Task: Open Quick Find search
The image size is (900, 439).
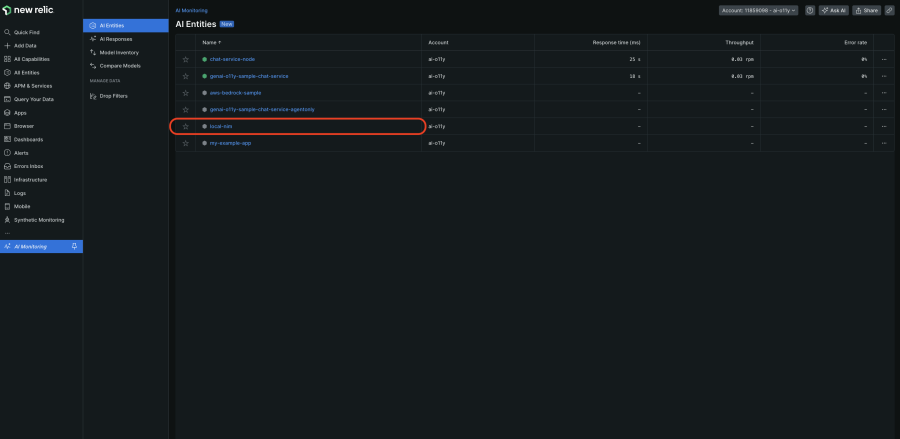Action: pos(27,32)
